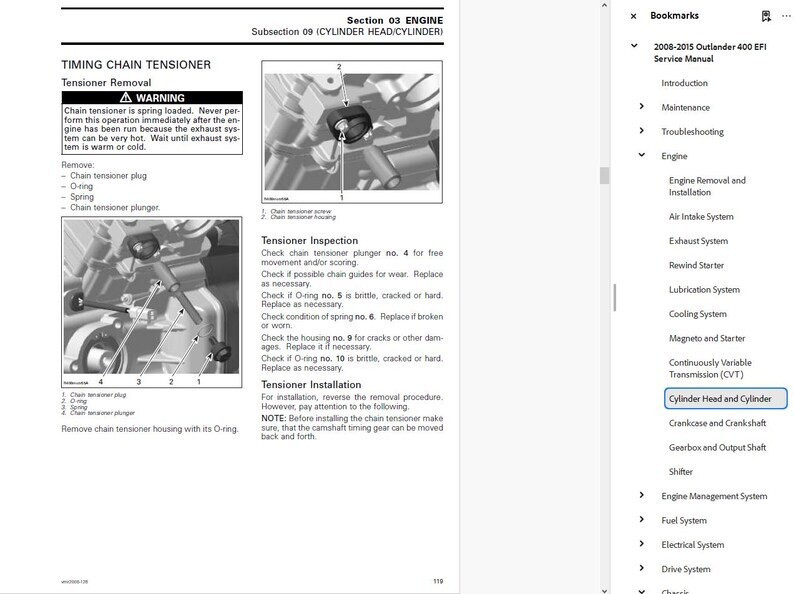Go to Engine Removal and Installation bookmark

pyautogui.click(x=707, y=186)
